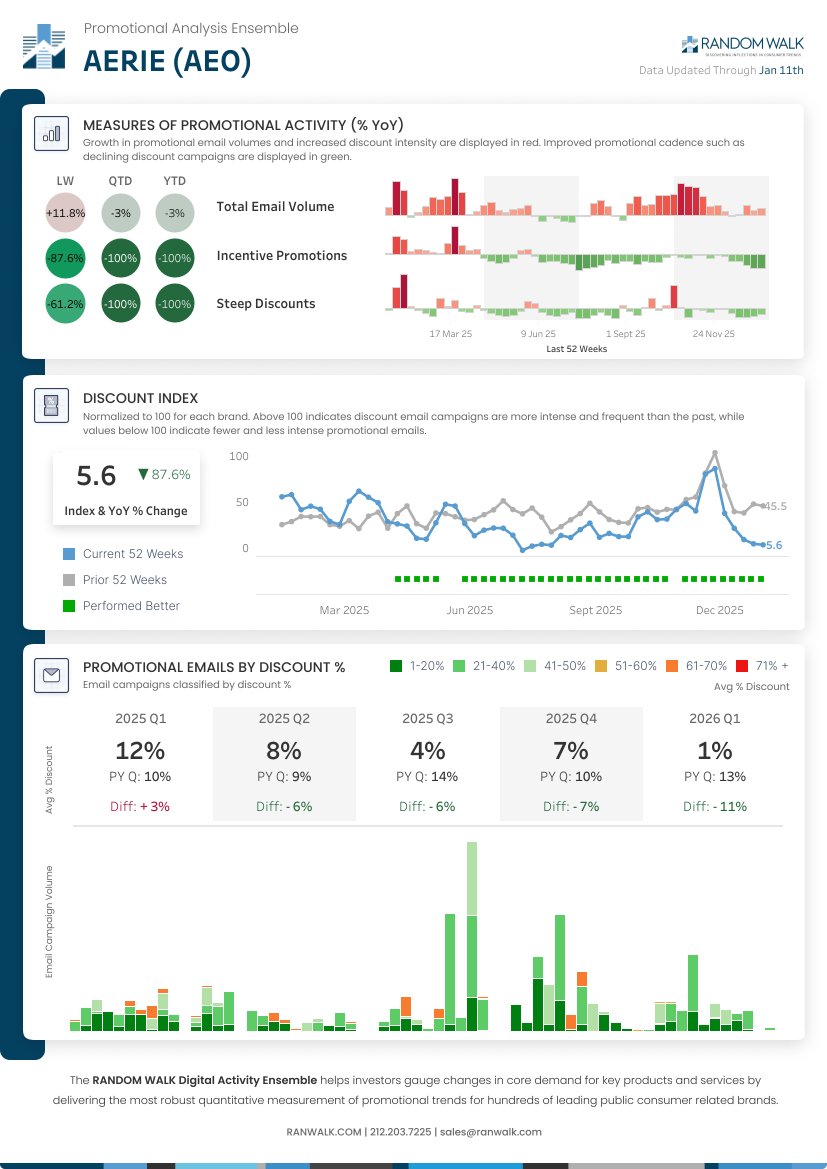This screenshot has width=827, height=1169.
Task: Click the AERIE (AEO) title
Action: click(167, 61)
